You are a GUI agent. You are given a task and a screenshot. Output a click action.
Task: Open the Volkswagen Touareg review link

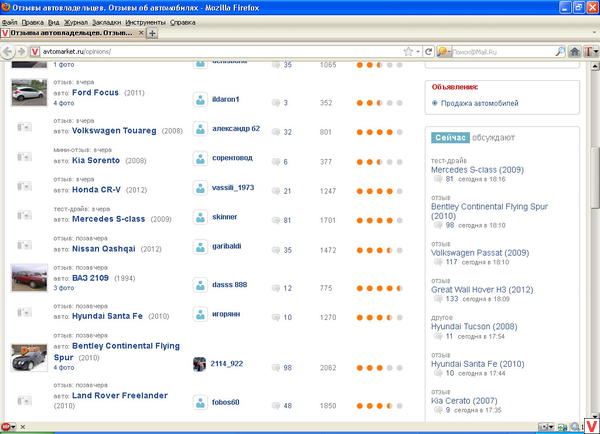click(x=114, y=131)
